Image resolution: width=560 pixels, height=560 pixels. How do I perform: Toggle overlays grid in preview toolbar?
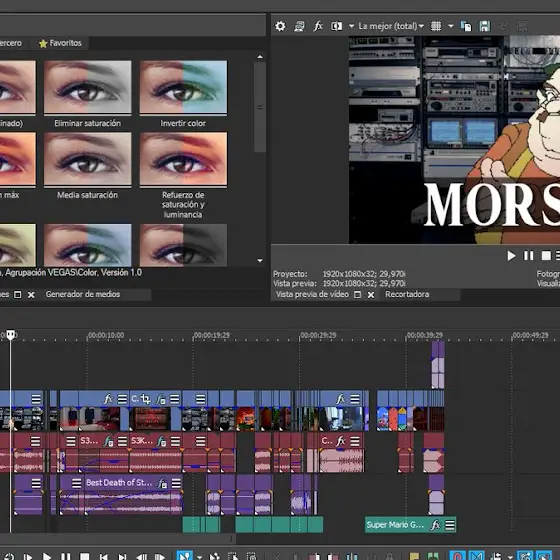click(436, 26)
